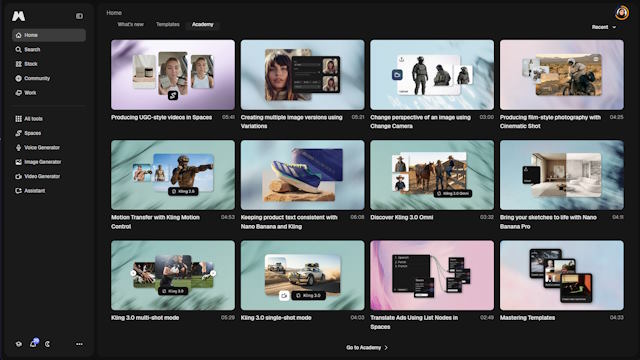Click the 04:53 duration of Motion Transfer
Viewport: 640px width, 360px height.
[228, 218]
